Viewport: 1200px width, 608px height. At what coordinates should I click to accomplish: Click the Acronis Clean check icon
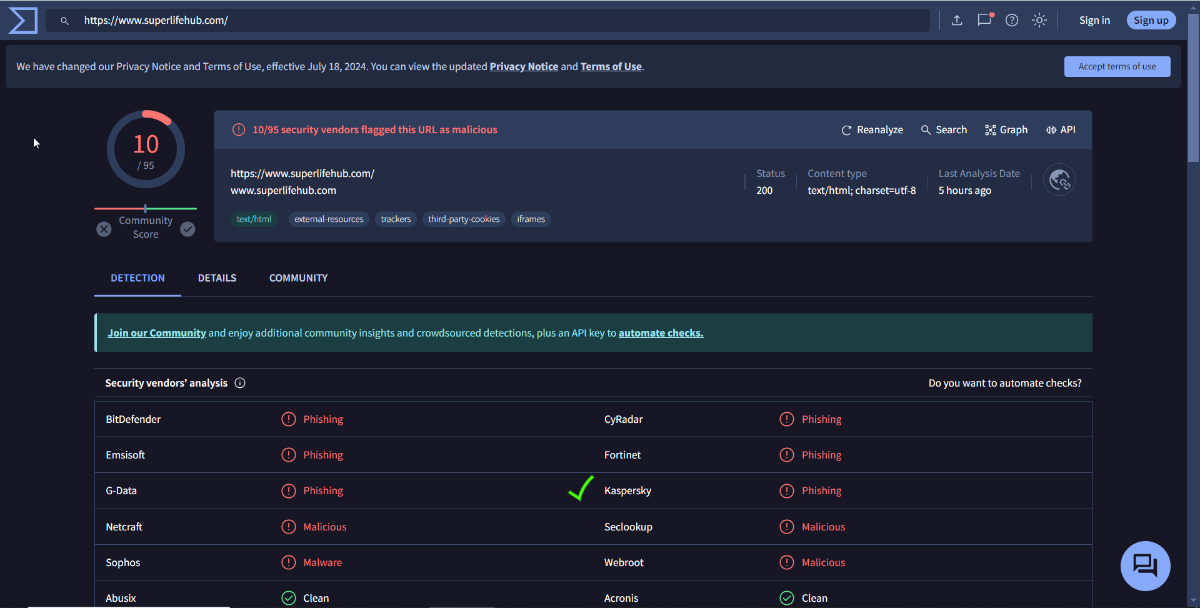787,598
